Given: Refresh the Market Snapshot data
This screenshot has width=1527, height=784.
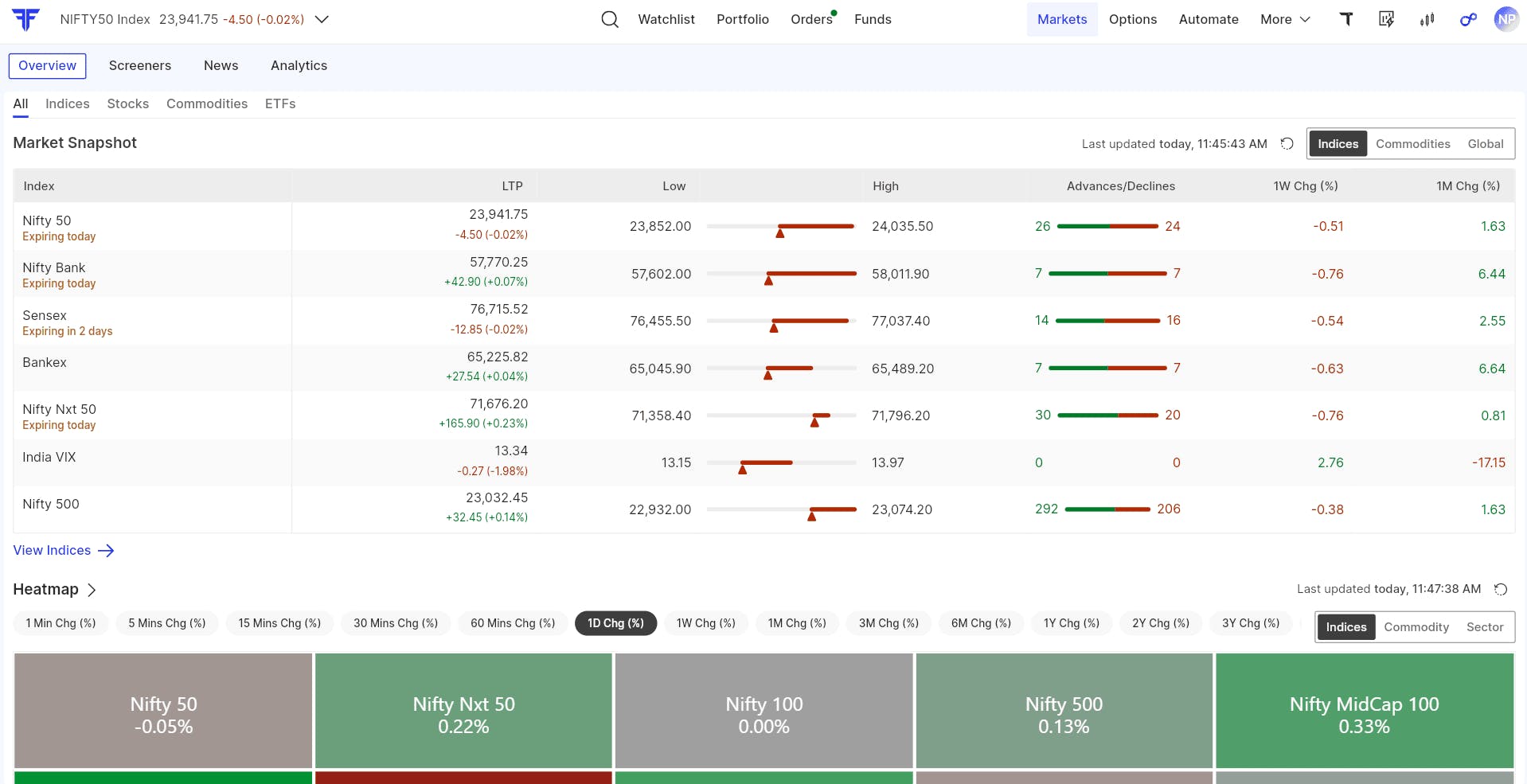Looking at the screenshot, I should click(x=1287, y=144).
